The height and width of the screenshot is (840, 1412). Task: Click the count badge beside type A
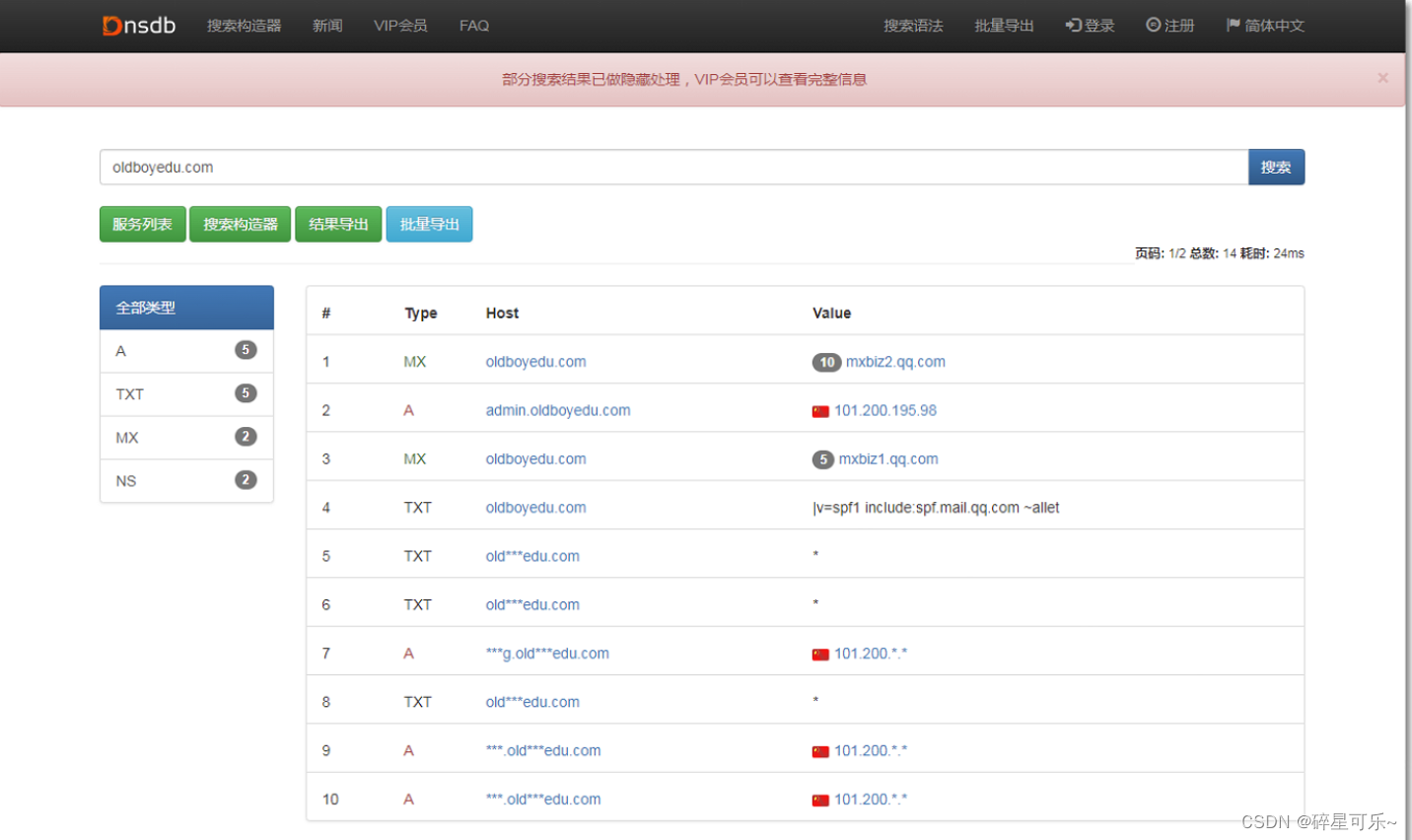(246, 350)
